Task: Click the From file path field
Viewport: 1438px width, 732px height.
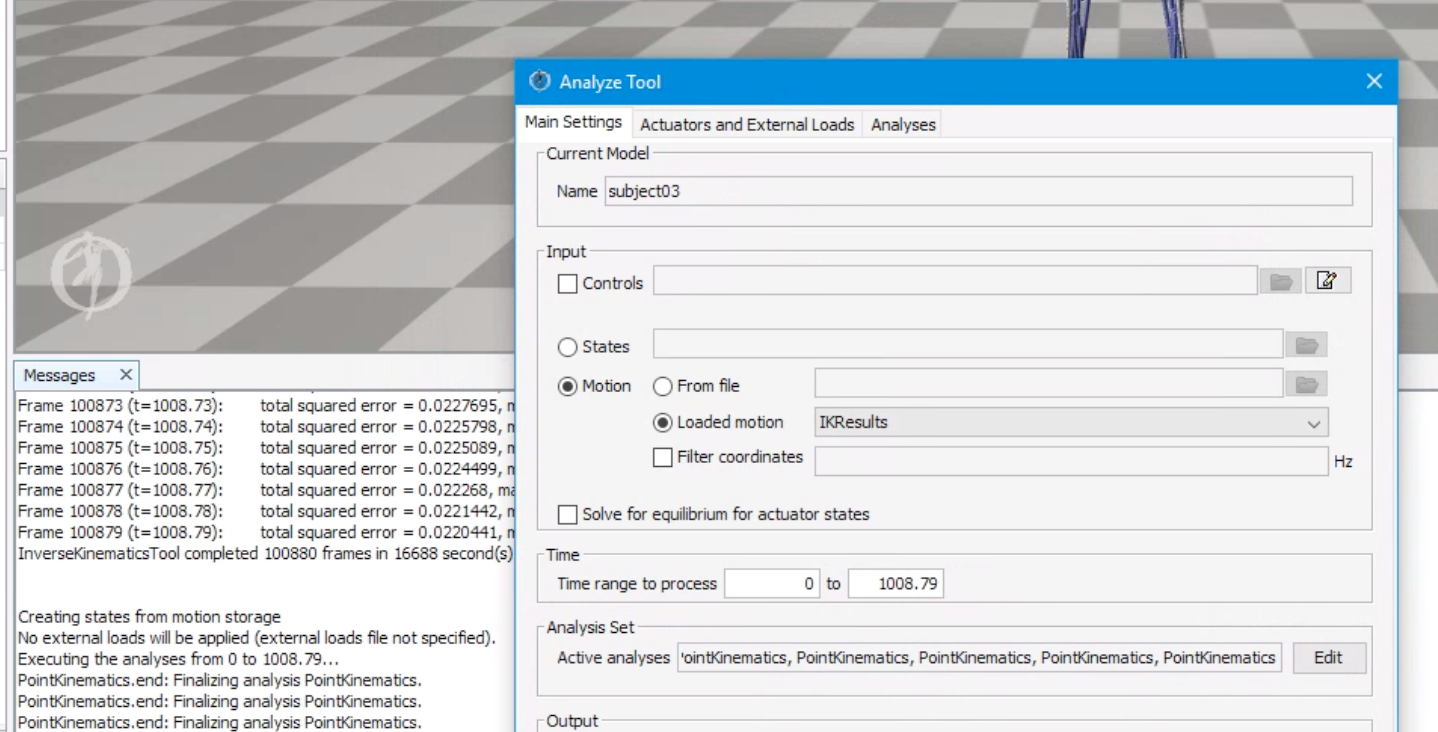Action: point(1049,384)
